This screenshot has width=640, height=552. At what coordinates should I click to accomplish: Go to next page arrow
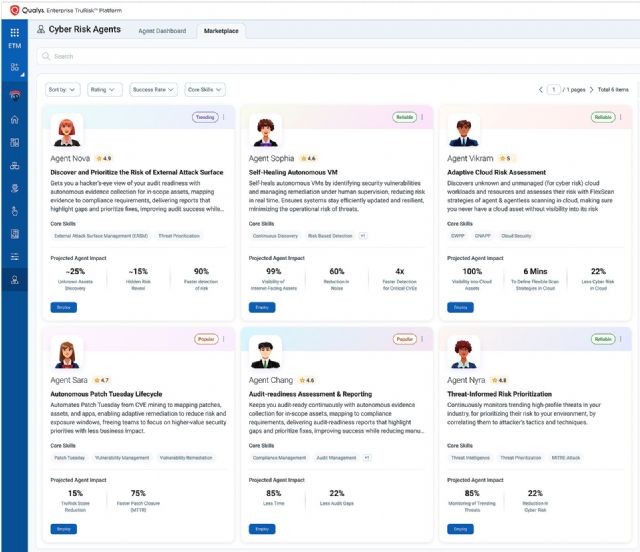coord(591,89)
